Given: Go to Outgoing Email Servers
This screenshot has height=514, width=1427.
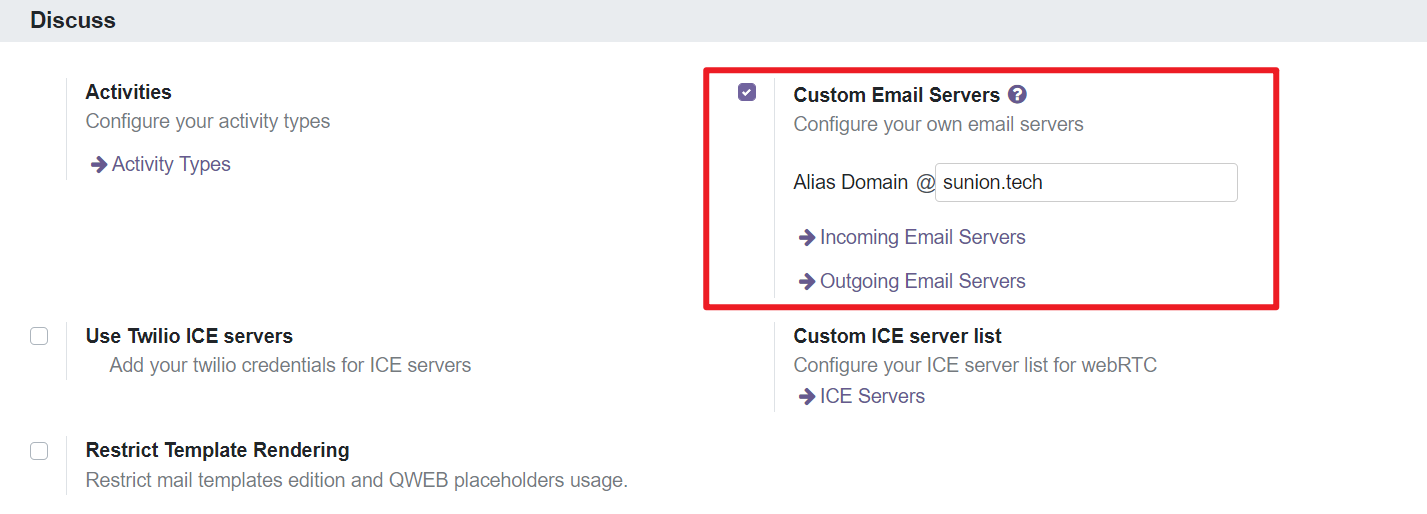Looking at the screenshot, I should coord(922,281).
